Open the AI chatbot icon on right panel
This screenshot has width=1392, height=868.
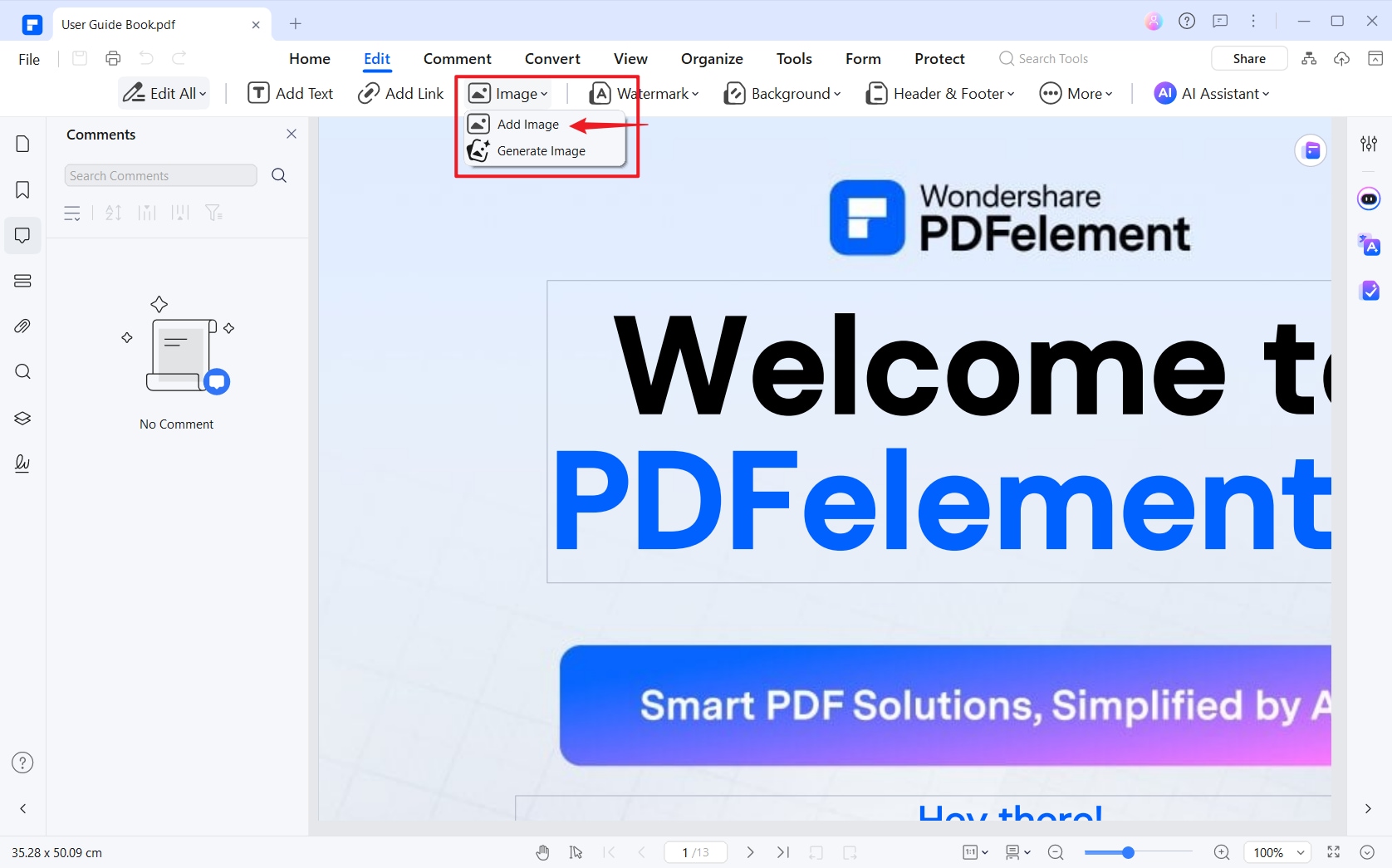(1369, 199)
